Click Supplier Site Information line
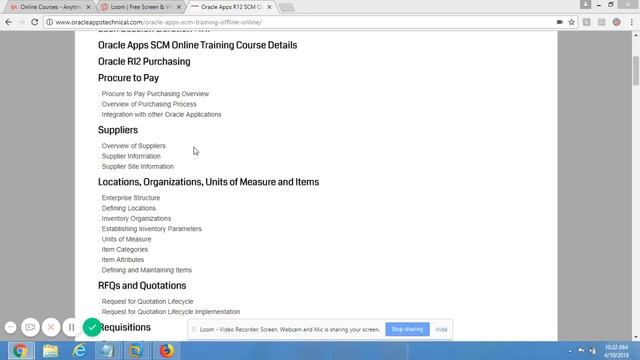The height and width of the screenshot is (360, 640). (x=138, y=167)
